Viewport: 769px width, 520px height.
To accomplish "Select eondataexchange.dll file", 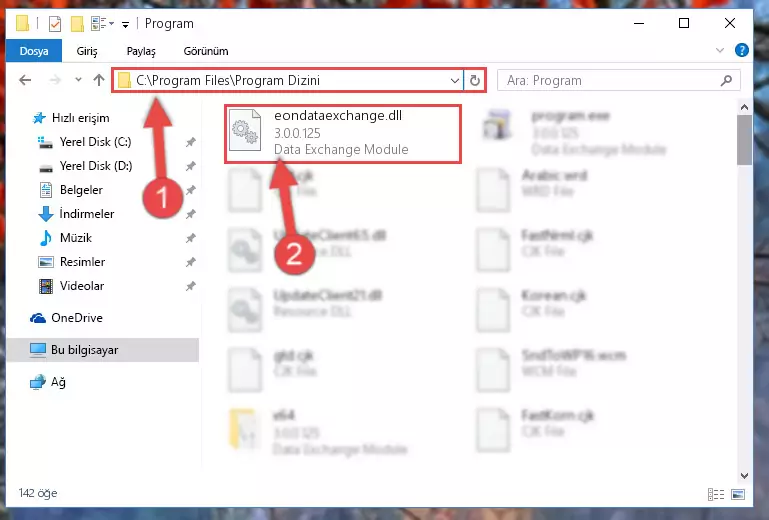I will [343, 133].
